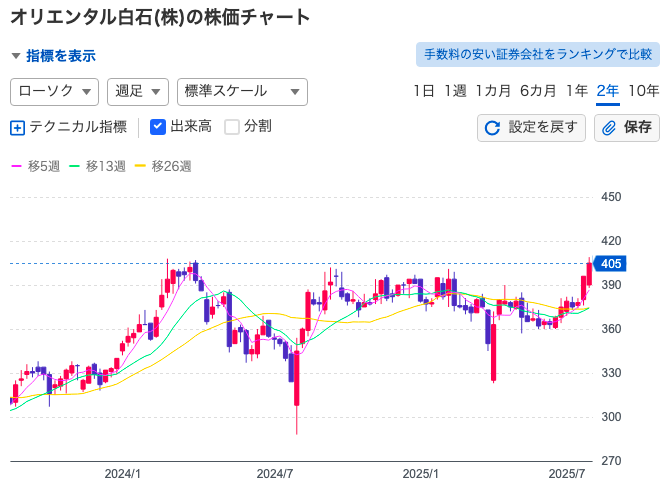Click the reload arrow icon in 設定を戻す
Viewport: 670px width, 491px height.
pyautogui.click(x=492, y=128)
